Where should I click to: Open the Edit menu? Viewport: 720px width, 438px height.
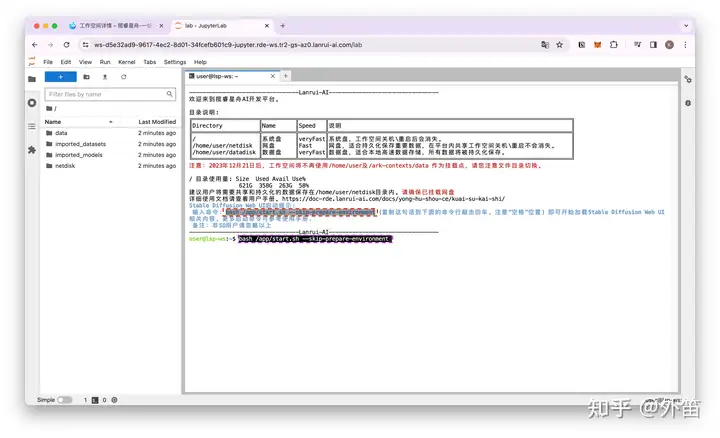coord(66,62)
